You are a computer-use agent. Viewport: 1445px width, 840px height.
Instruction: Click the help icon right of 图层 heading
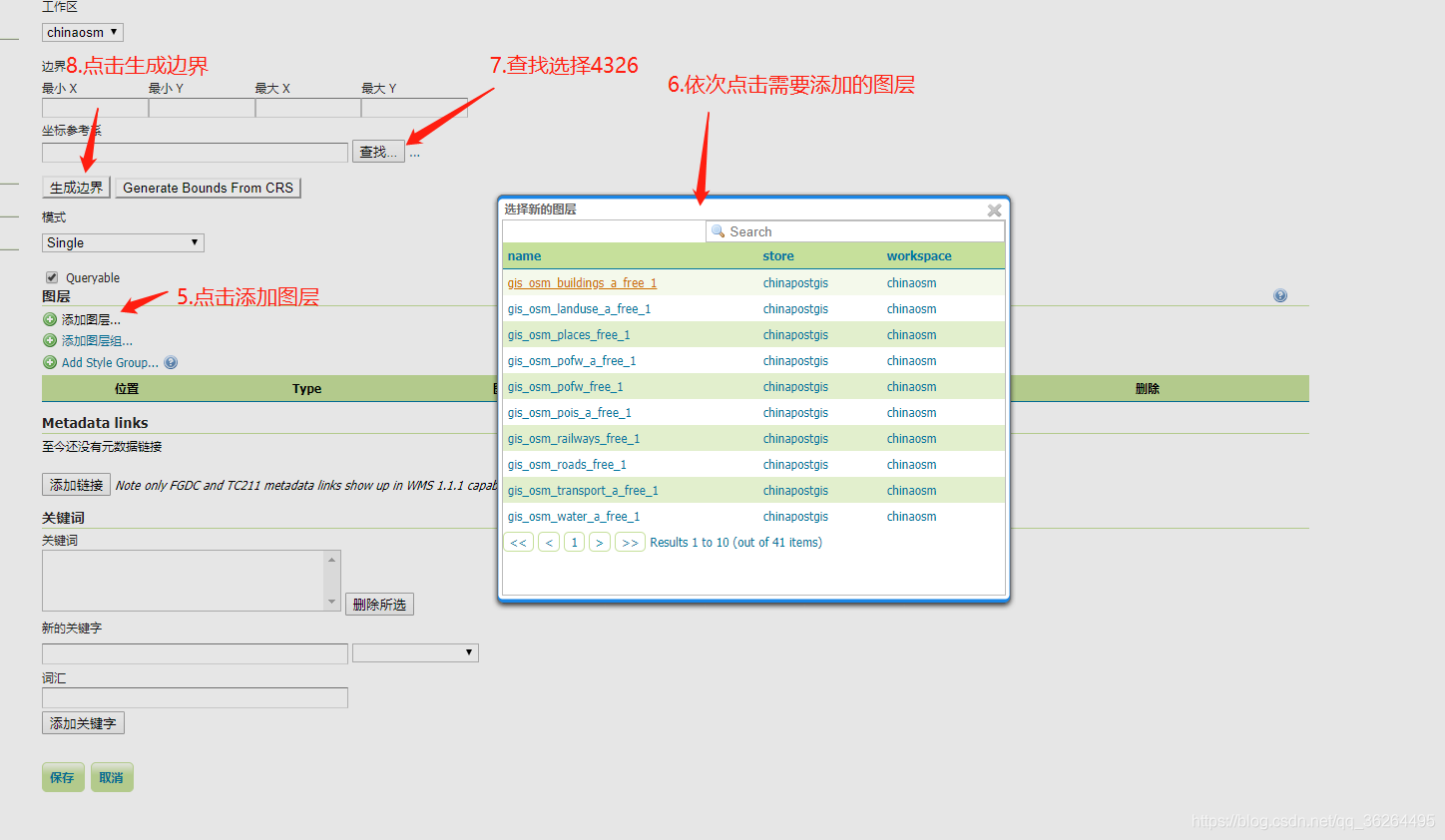(1280, 295)
